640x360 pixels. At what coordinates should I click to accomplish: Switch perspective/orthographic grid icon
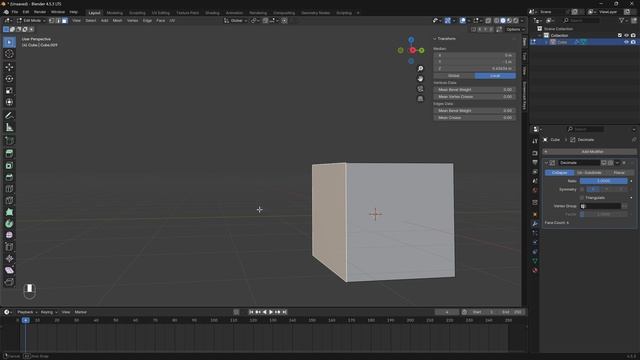420,98
